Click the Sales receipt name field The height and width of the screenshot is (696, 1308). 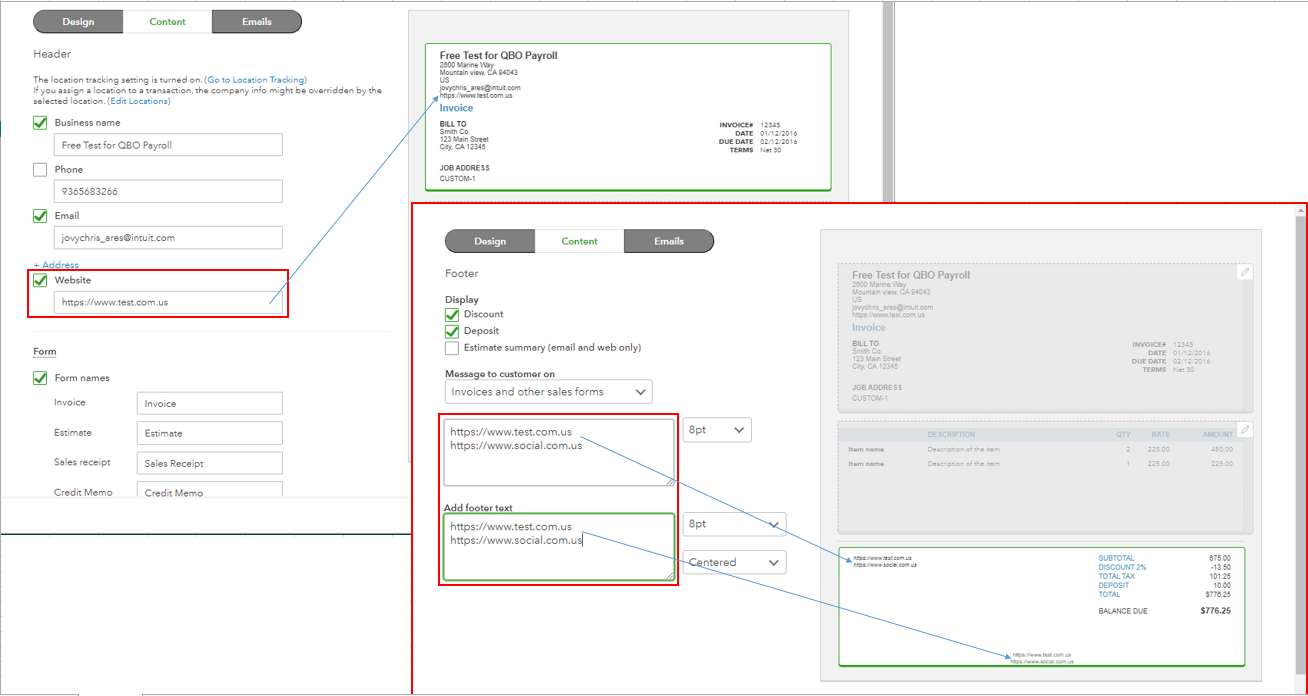209,462
